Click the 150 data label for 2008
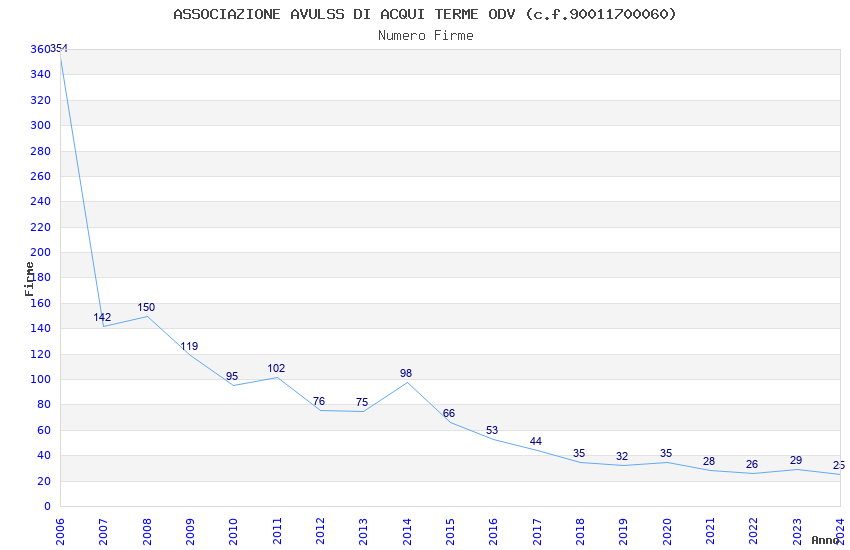This screenshot has width=850, height=550. coord(146,307)
